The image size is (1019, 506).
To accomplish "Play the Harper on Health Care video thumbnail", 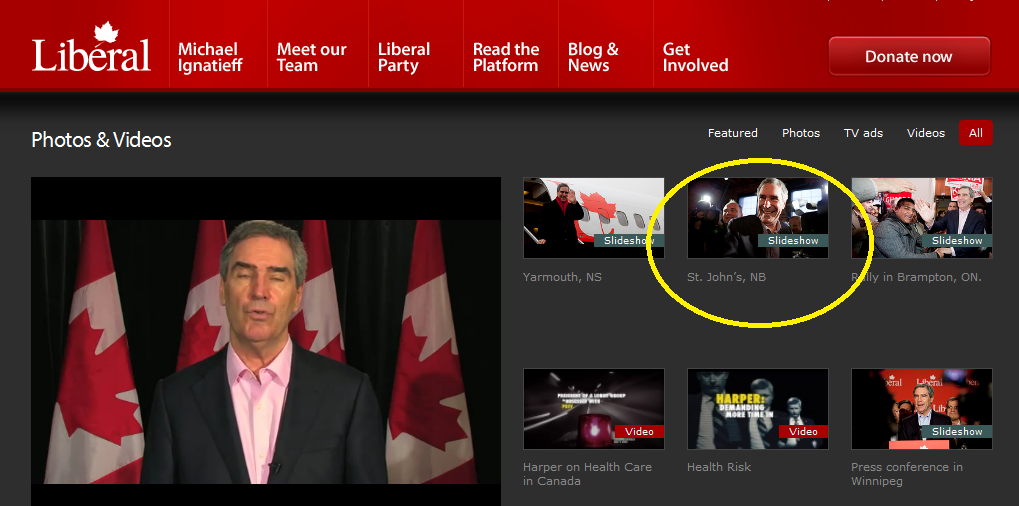I will [x=594, y=409].
